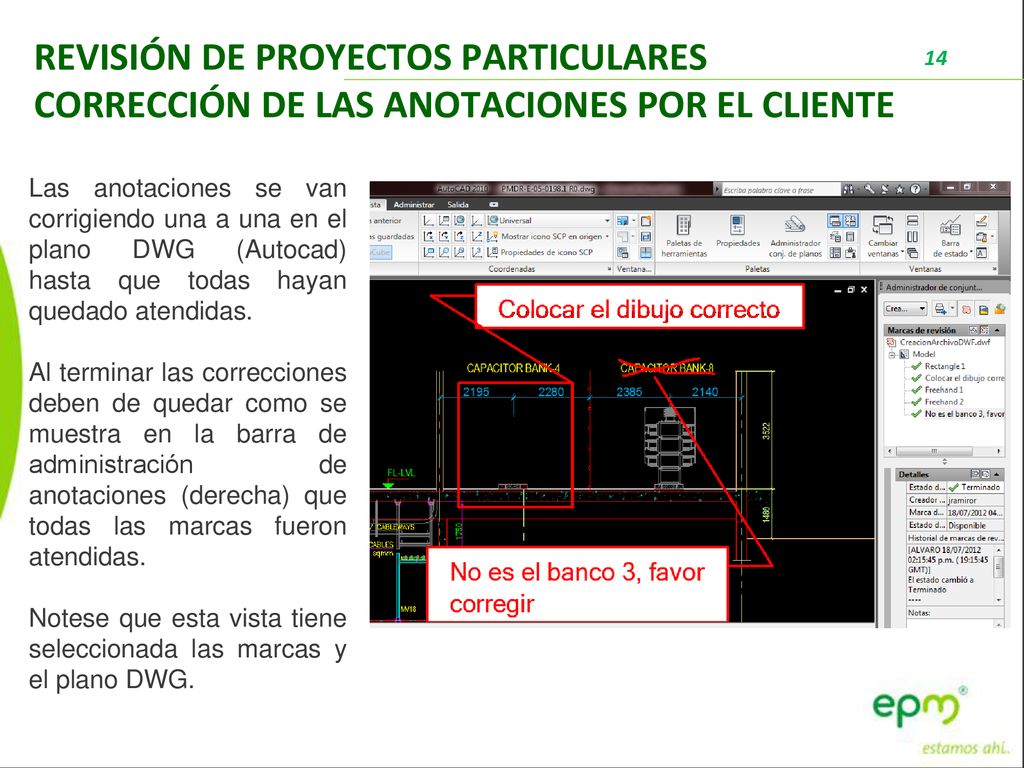Open Mostrar icono SCP en origen dropdown arrow

(x=607, y=236)
